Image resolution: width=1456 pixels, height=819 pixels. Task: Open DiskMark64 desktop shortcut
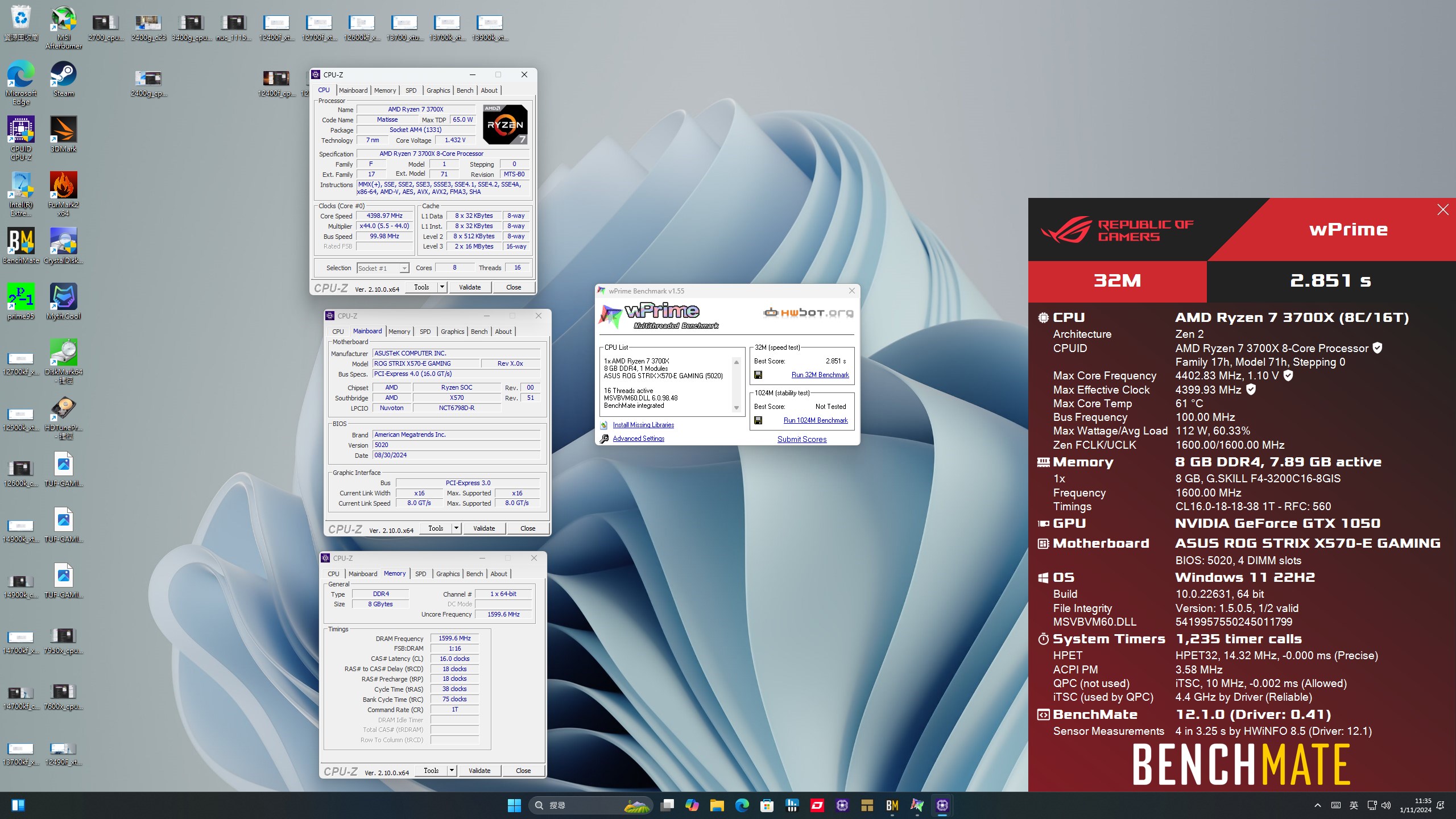click(x=64, y=361)
